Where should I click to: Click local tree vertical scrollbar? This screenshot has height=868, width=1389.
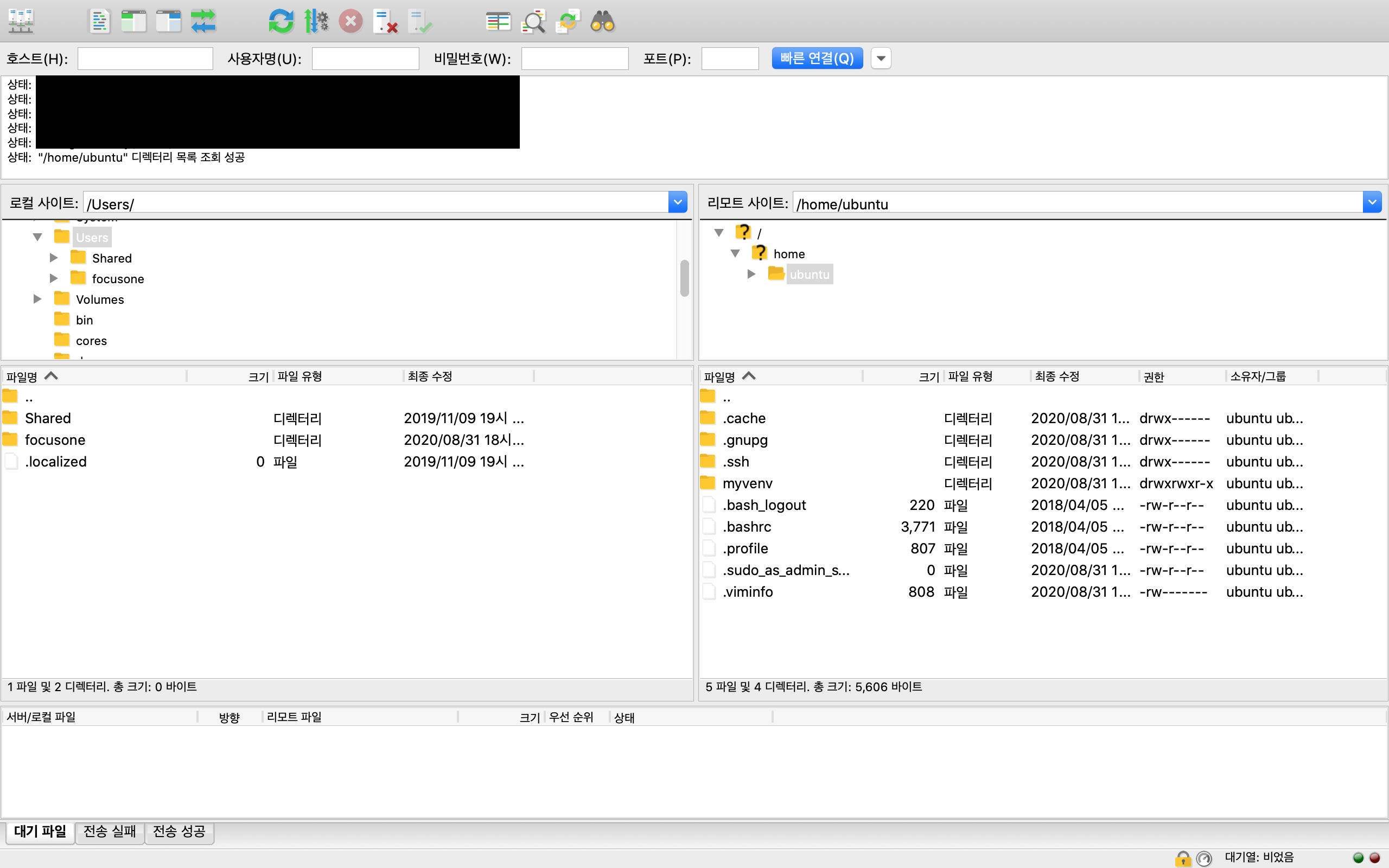tap(684, 278)
